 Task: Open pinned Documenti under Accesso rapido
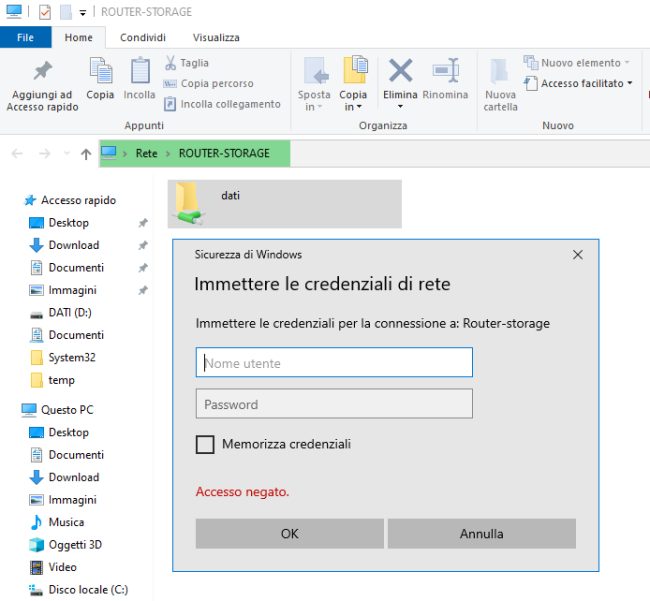[x=76, y=267]
